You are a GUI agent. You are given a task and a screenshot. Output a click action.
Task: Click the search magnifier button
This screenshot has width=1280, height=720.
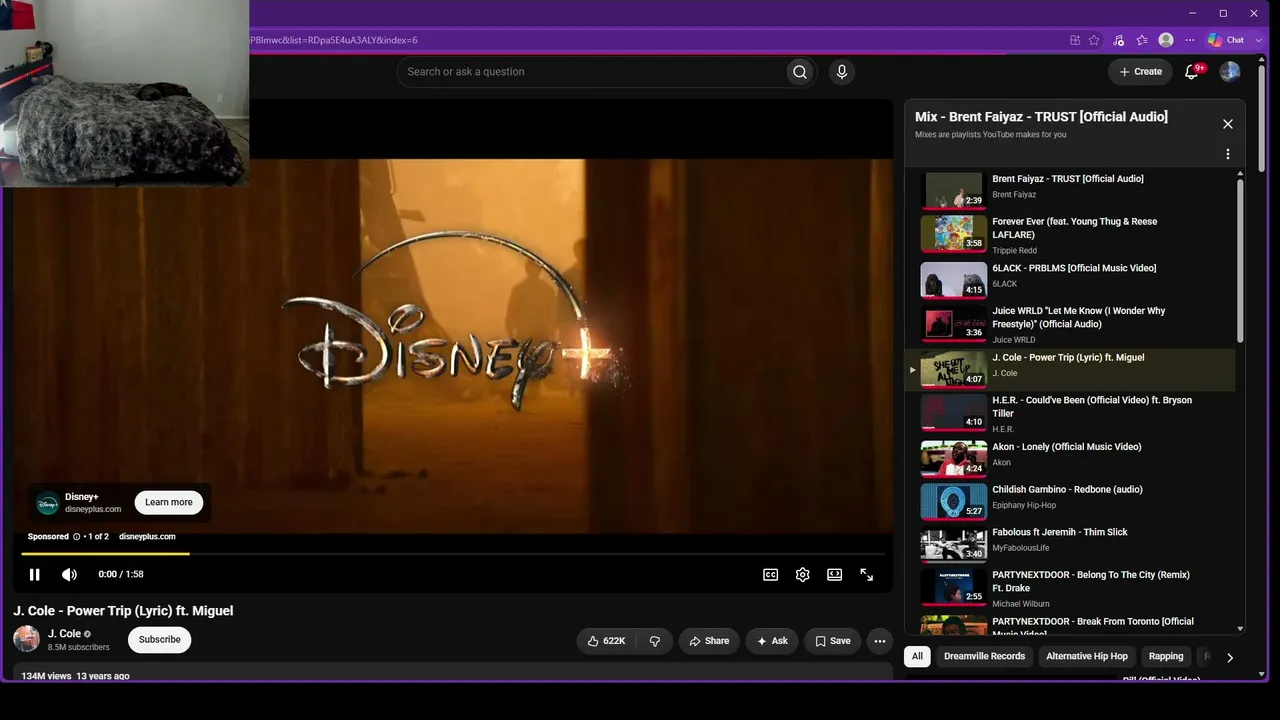coord(800,72)
